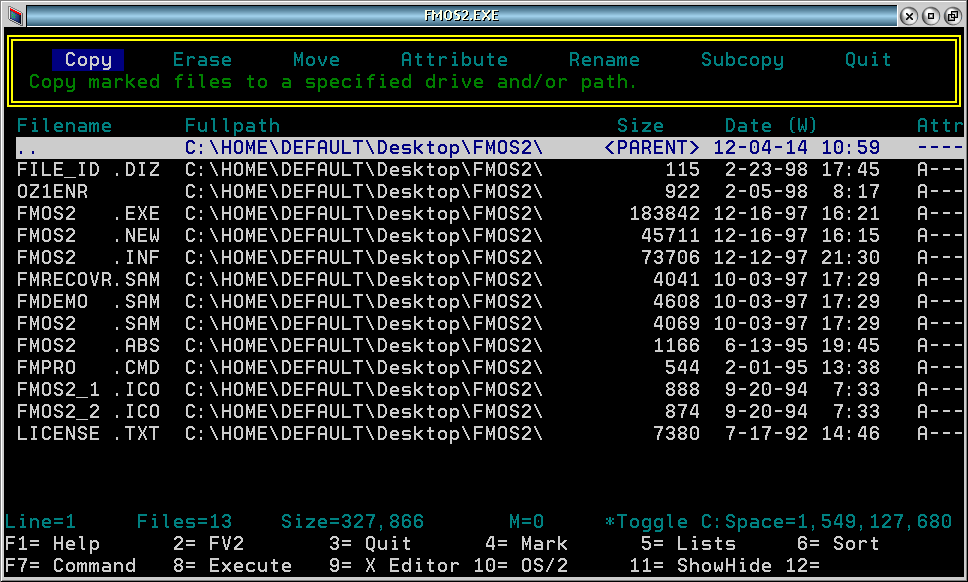Select the Copy menu command
Screen dimensions: 968x582
tap(88, 60)
